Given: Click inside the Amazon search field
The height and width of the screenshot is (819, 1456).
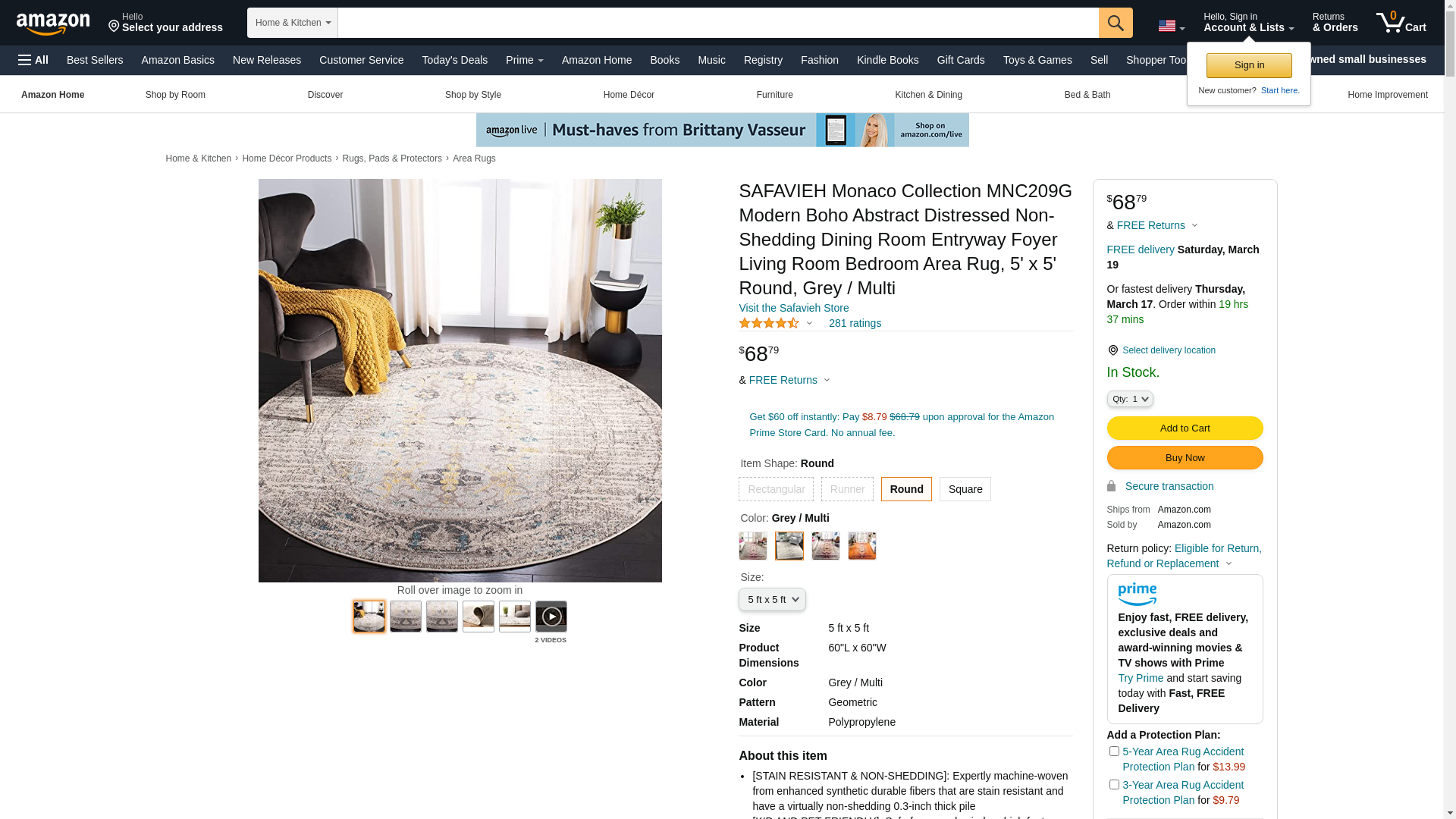Looking at the screenshot, I should tap(718, 23).
